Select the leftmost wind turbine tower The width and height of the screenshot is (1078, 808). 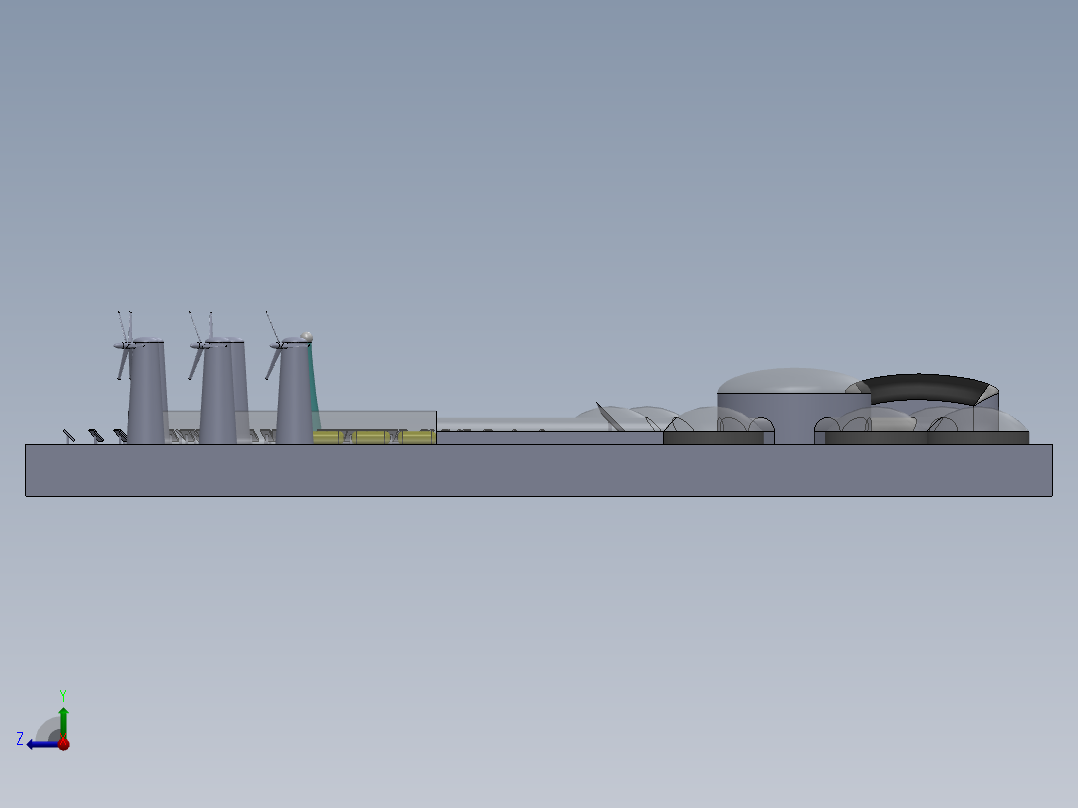pyautogui.click(x=146, y=392)
